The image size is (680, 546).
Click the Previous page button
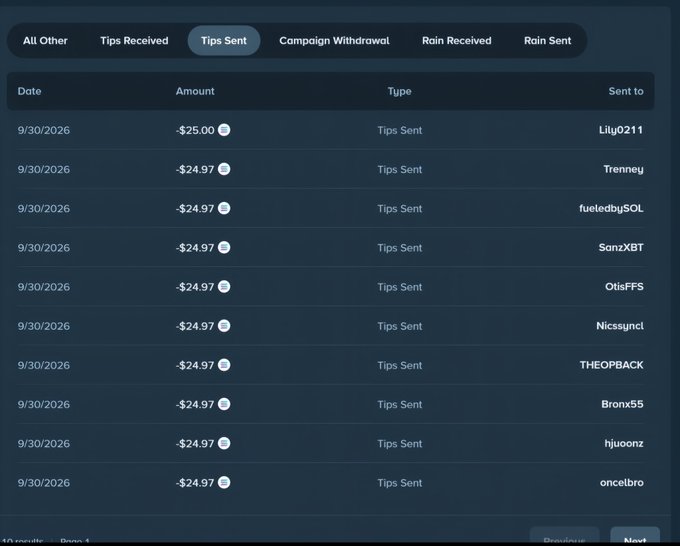click(x=564, y=536)
